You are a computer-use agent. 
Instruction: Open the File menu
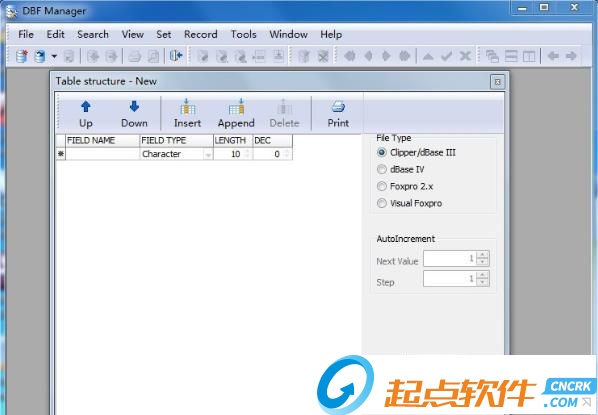tap(26, 34)
